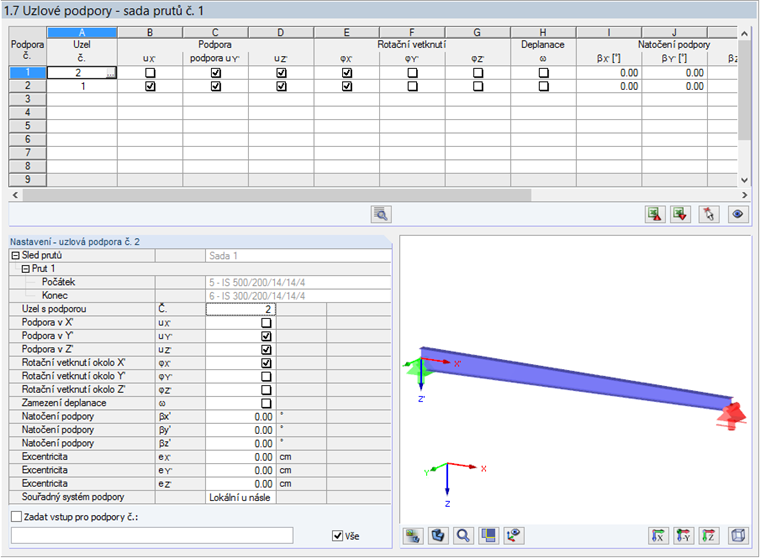Click the horizontal scroll right arrow
Image resolution: width=760 pixels, height=558 pixels.
[x=744, y=195]
